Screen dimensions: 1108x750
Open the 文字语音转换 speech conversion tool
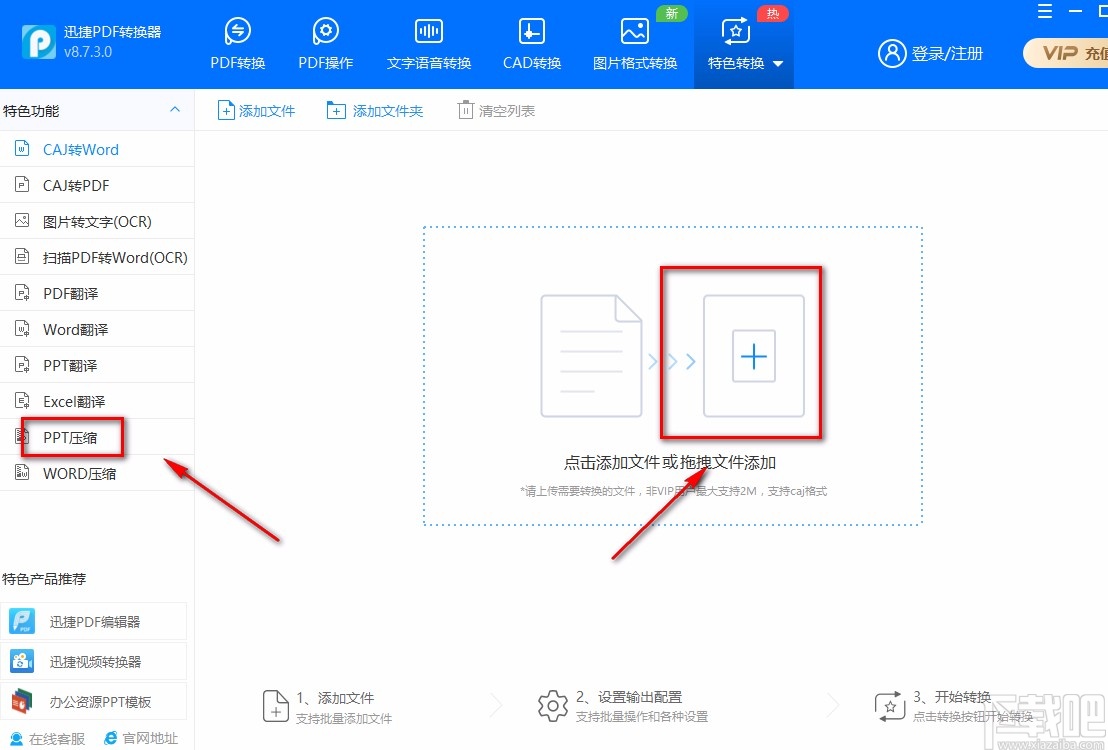coord(428,42)
